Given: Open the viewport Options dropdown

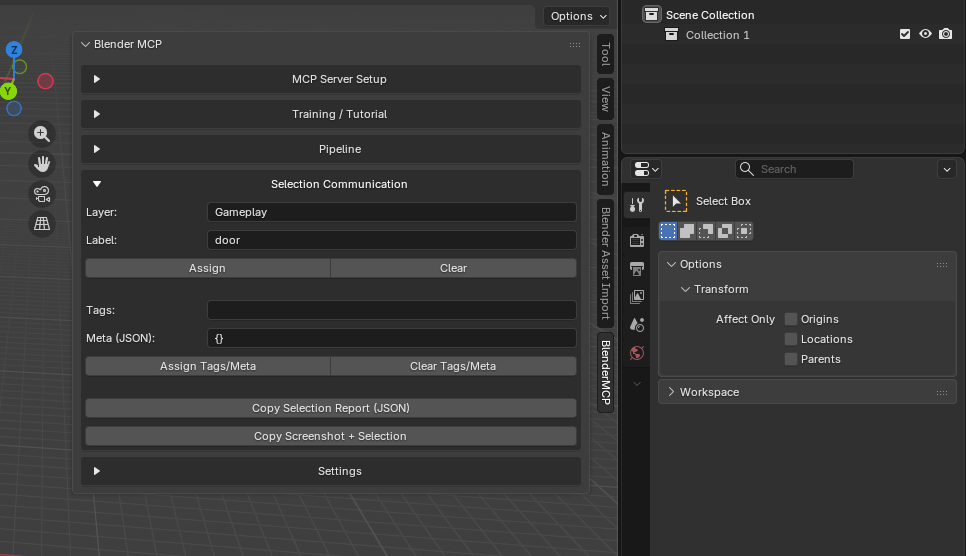Looking at the screenshot, I should click(x=577, y=16).
